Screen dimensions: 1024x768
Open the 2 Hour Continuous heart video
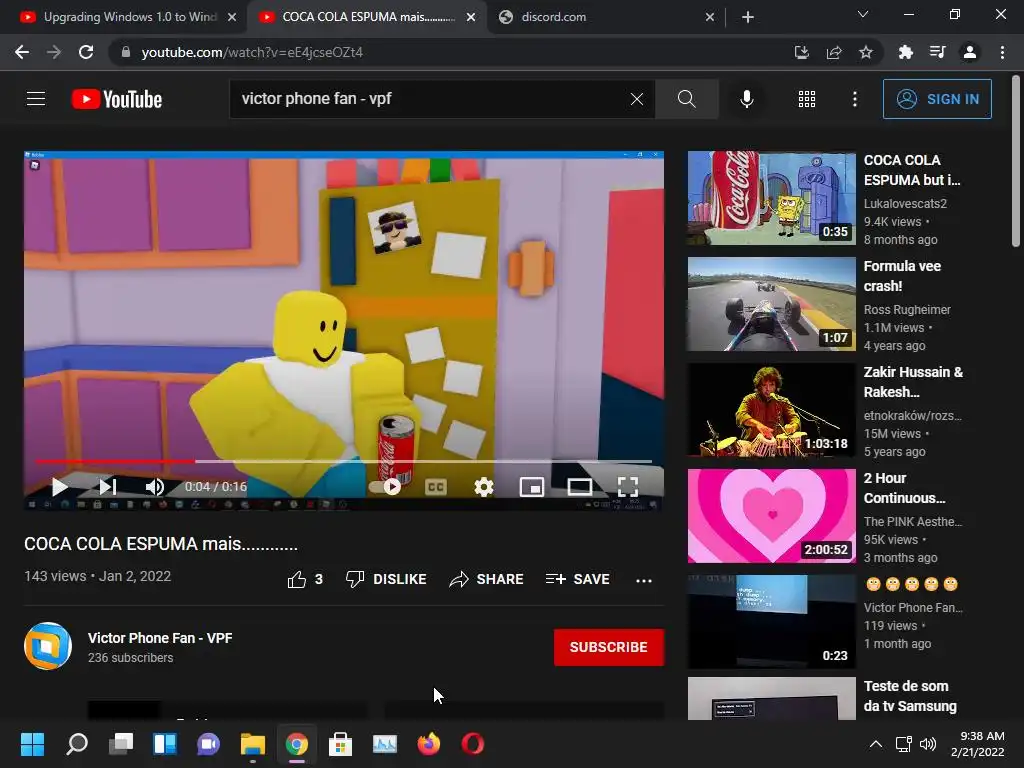771,516
